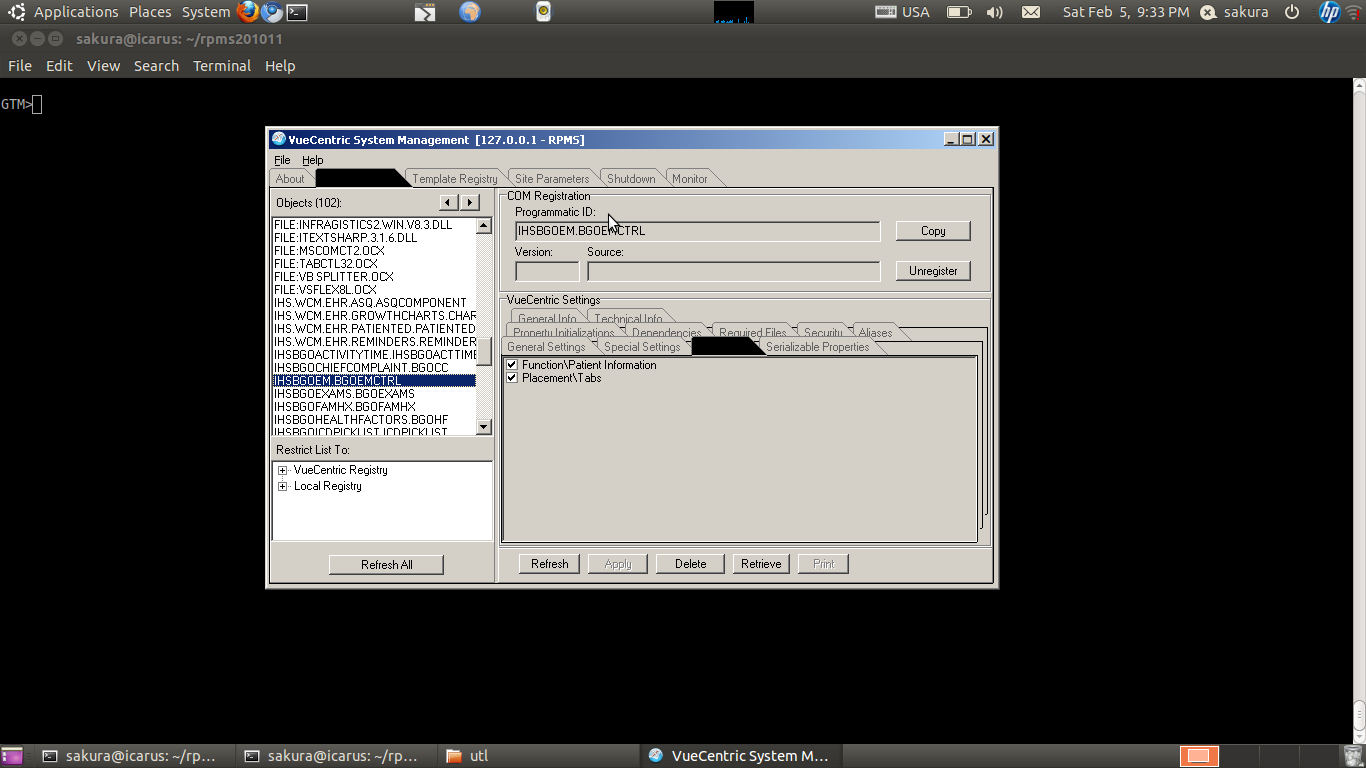Open the Terminal menu in terminal window
1366x768 pixels.
[x=222, y=66]
